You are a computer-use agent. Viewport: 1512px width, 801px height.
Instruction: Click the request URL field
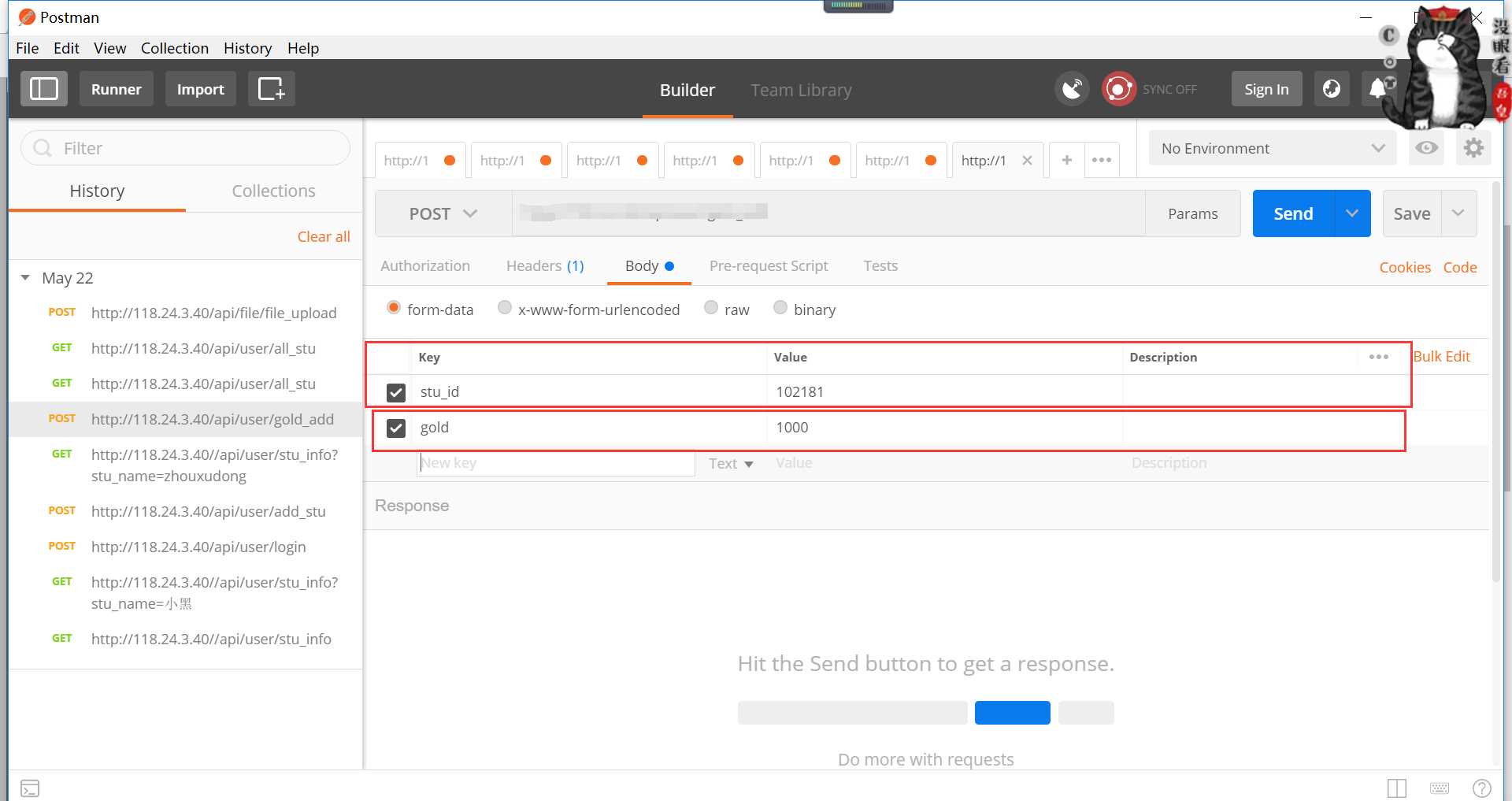coord(828,213)
